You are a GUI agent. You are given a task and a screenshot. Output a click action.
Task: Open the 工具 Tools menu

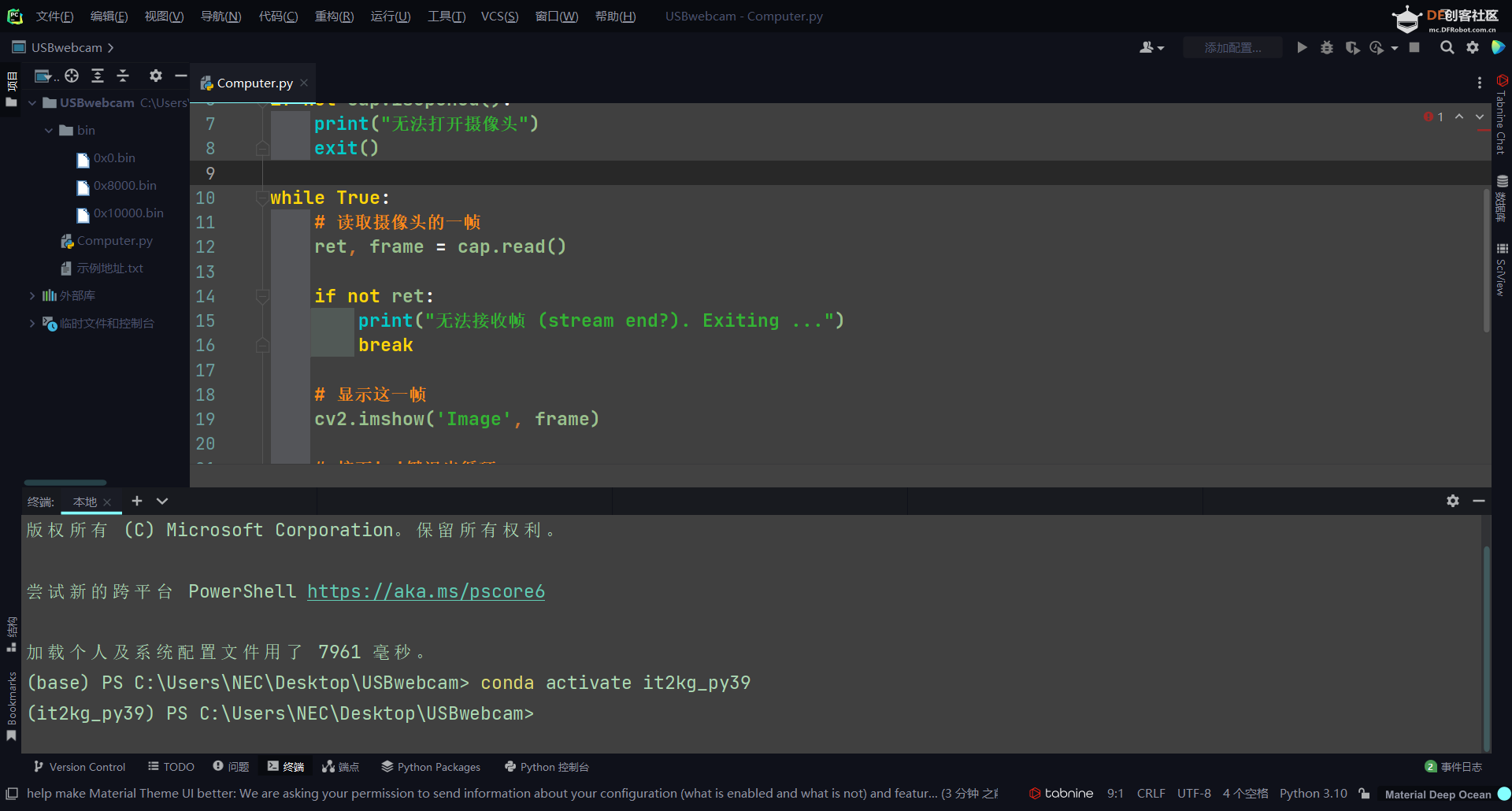coord(447,17)
